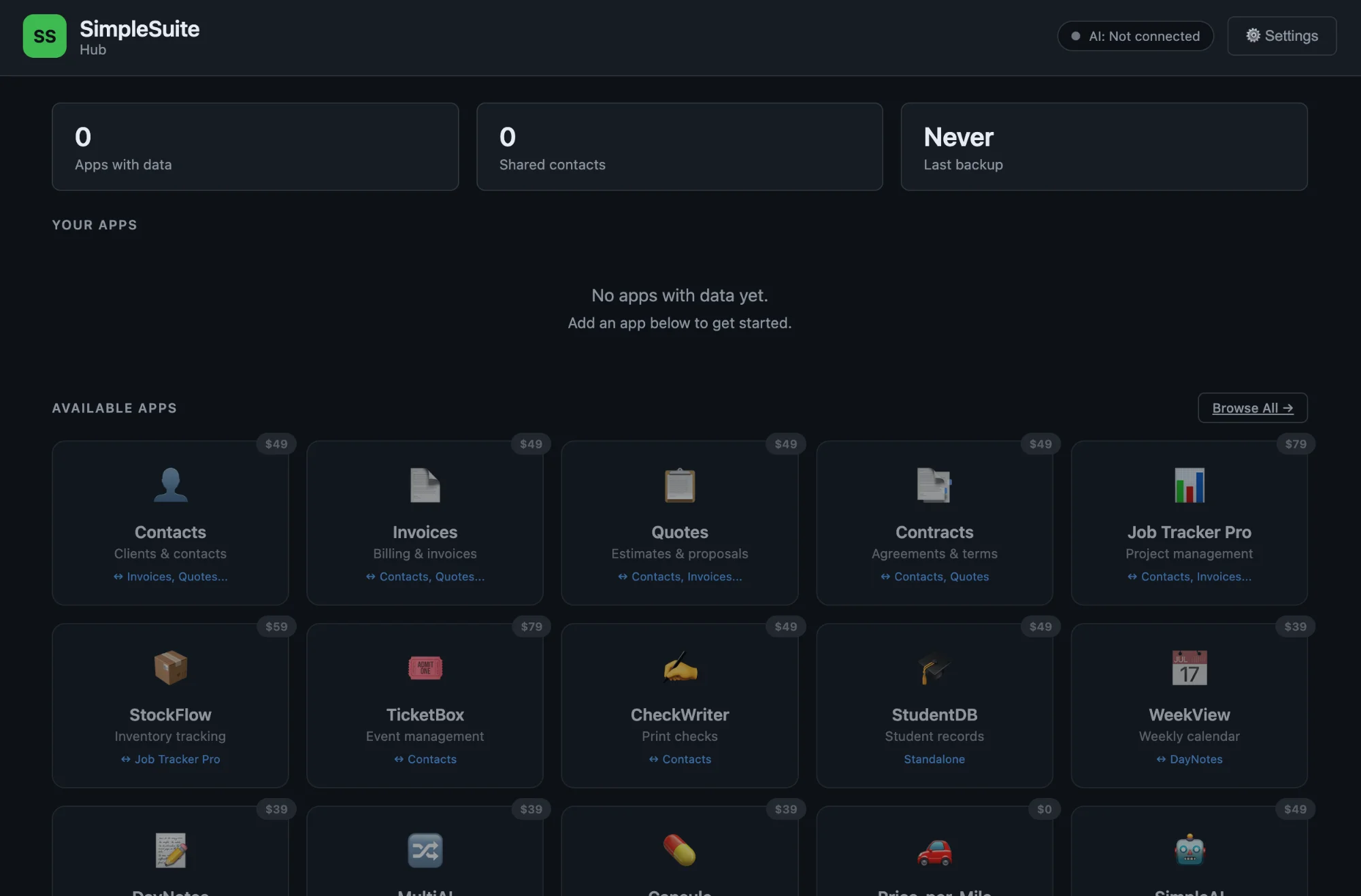Select the WeekView calendar icon

pyautogui.click(x=1190, y=667)
